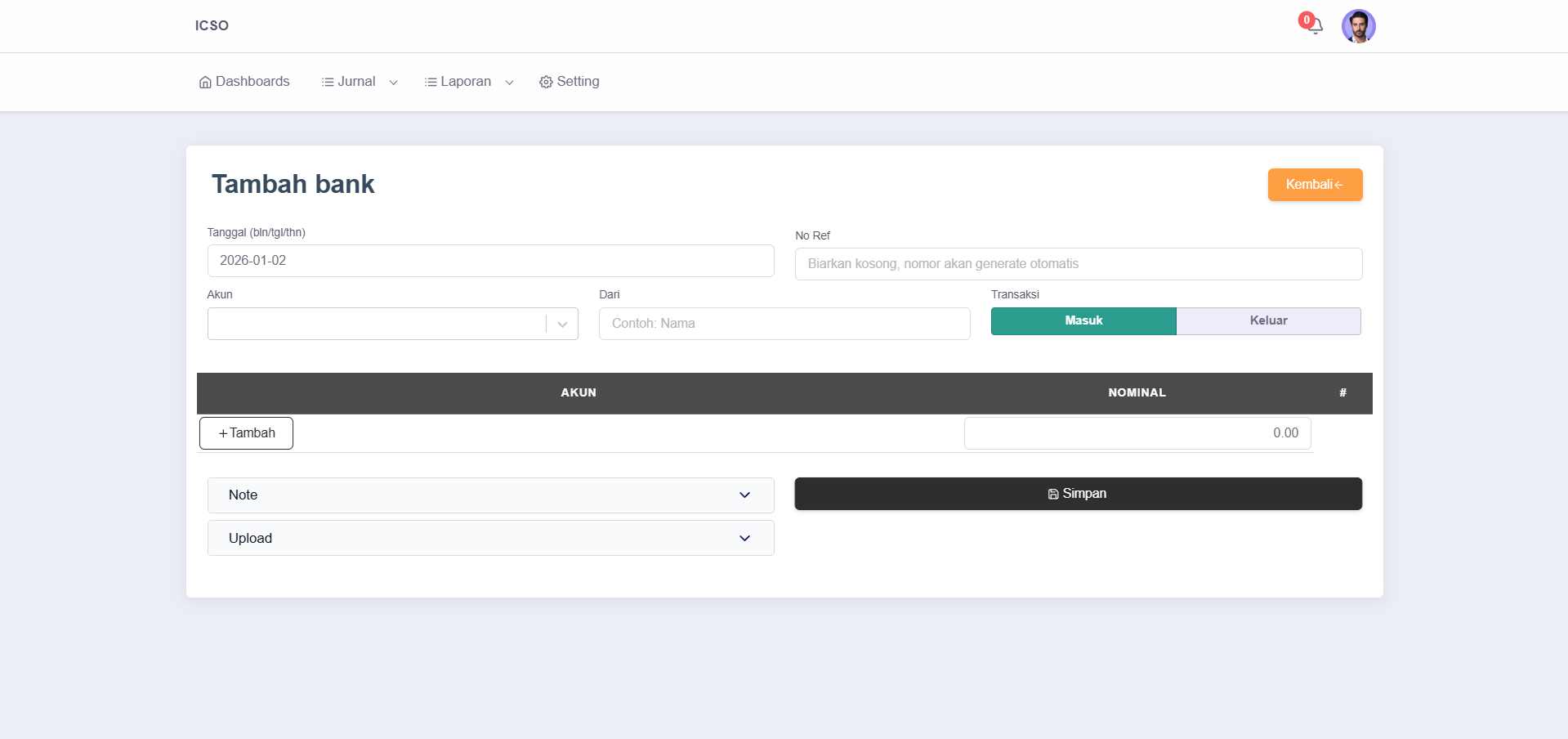Select Masuk transaction type
This screenshot has height=739, width=1568.
click(1083, 321)
